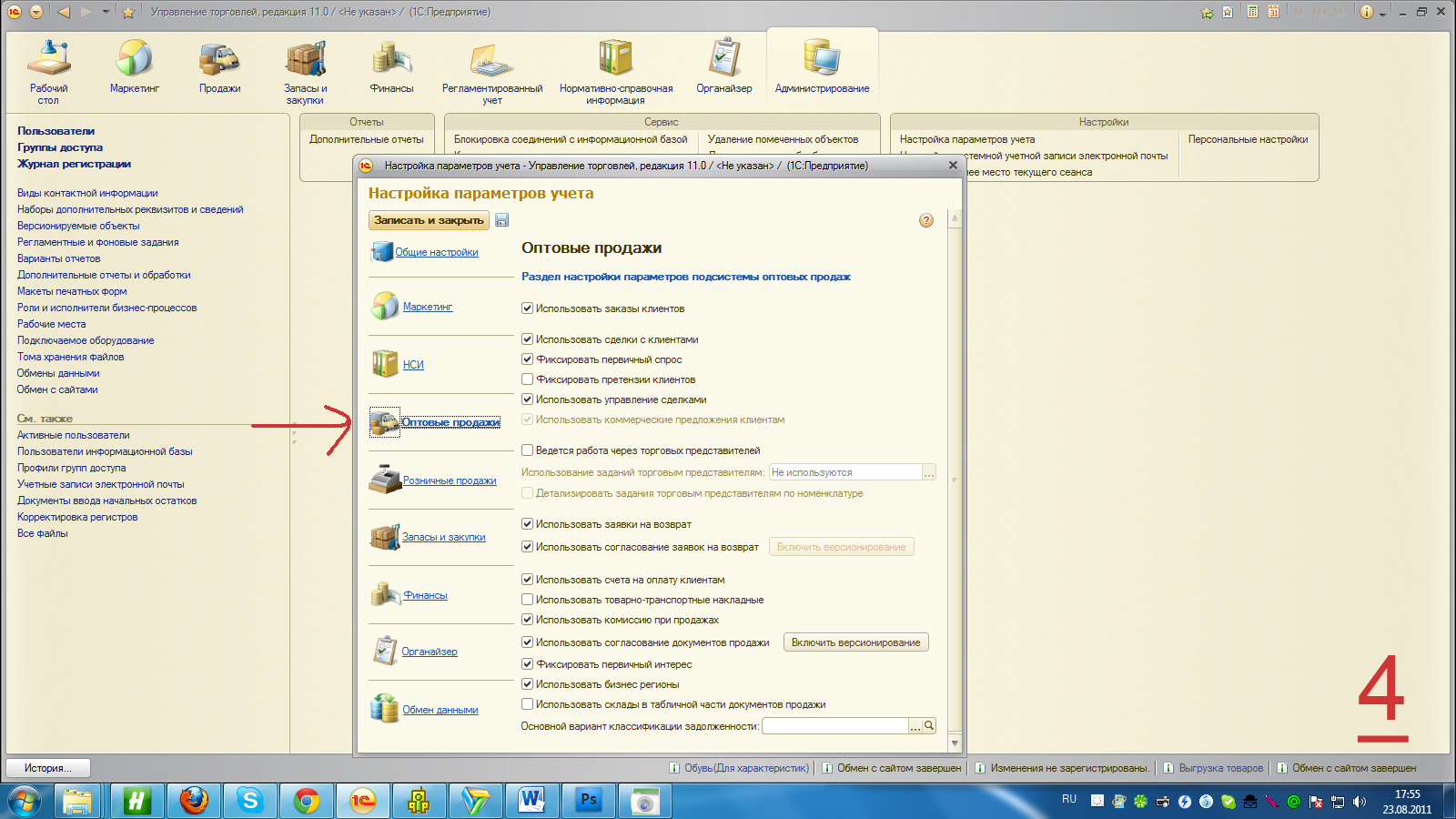Open Удаление помеченных объектов command

(783, 139)
